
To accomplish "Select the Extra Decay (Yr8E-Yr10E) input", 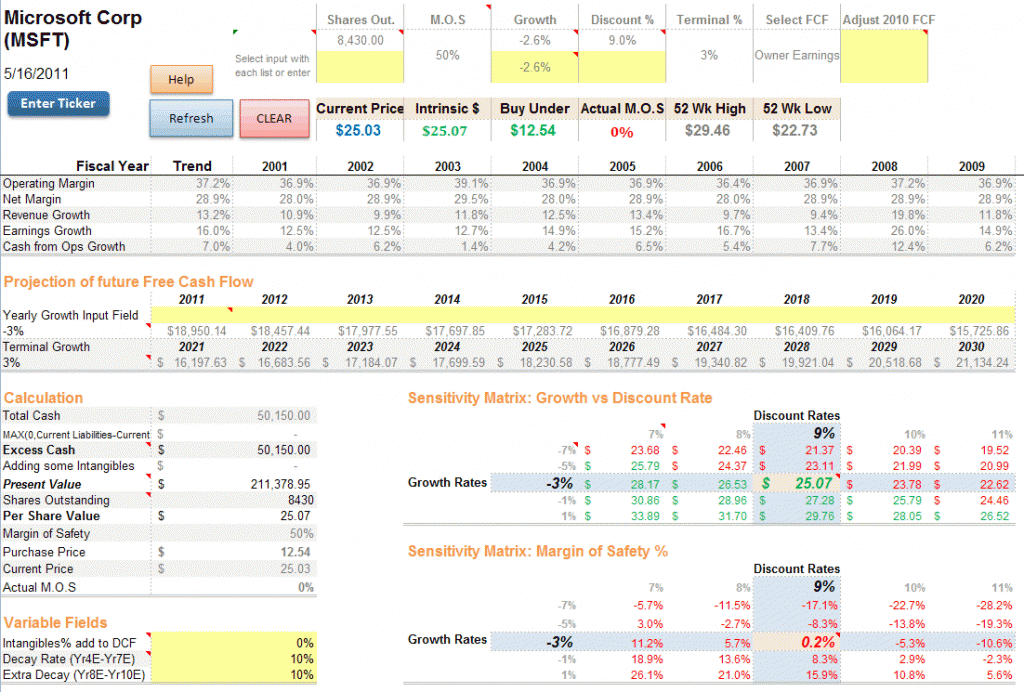I will pos(234,674).
